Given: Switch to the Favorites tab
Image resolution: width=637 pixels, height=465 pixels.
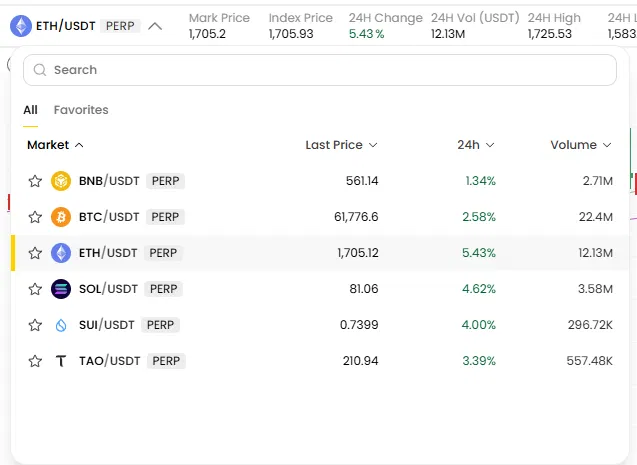Looking at the screenshot, I should tap(81, 110).
